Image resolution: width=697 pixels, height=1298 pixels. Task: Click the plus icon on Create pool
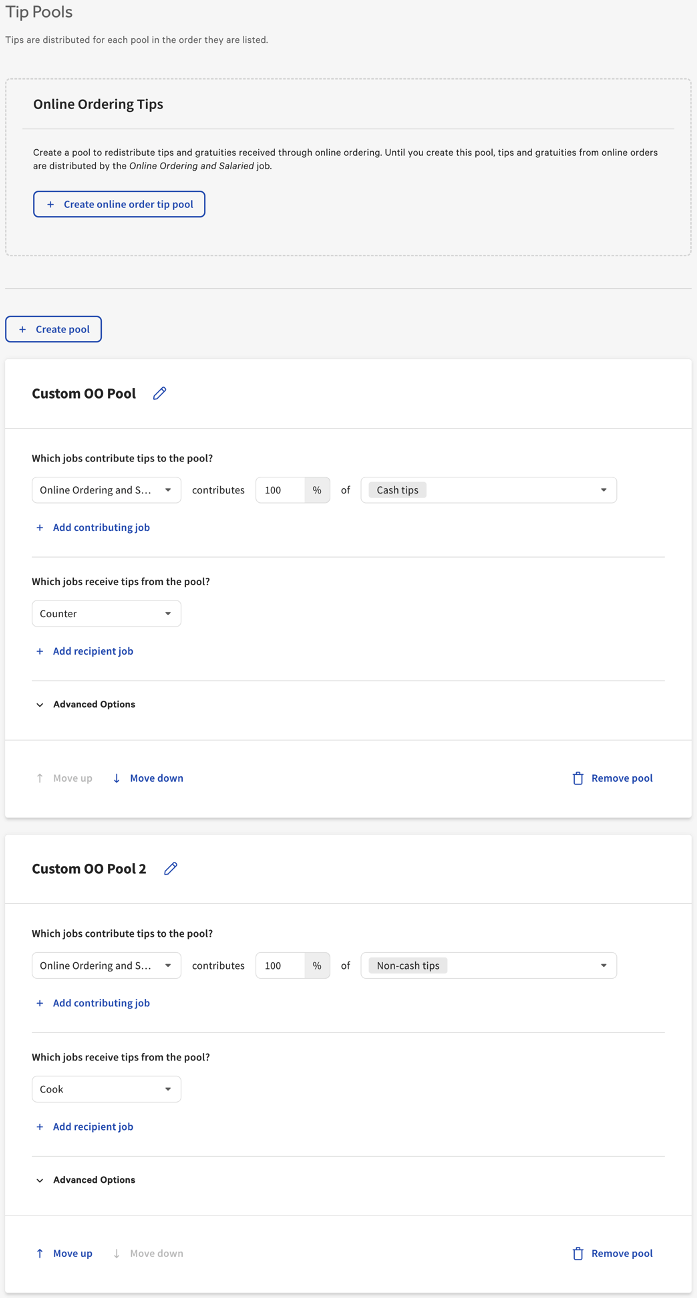(x=19, y=329)
